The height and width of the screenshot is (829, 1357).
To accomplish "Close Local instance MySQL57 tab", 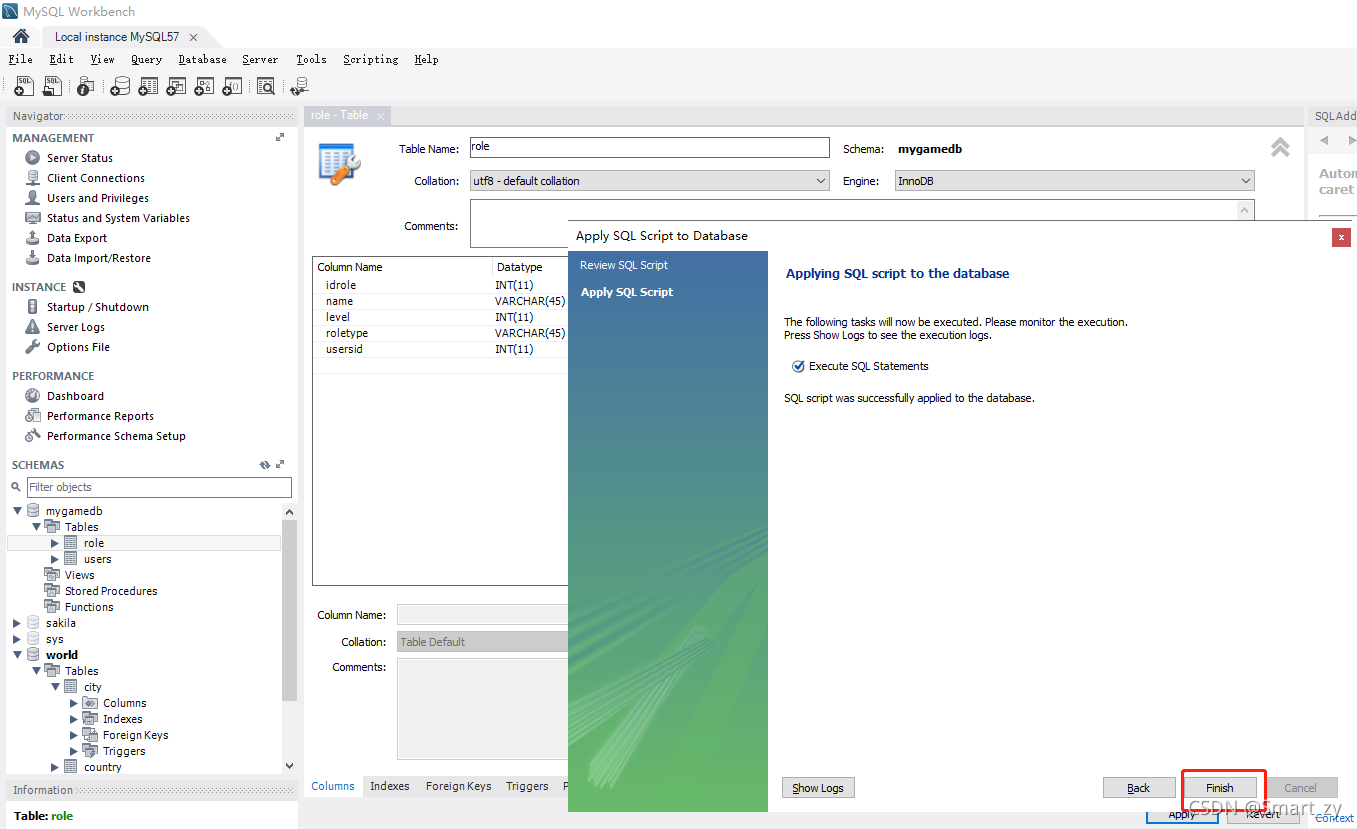I will pyautogui.click(x=194, y=37).
